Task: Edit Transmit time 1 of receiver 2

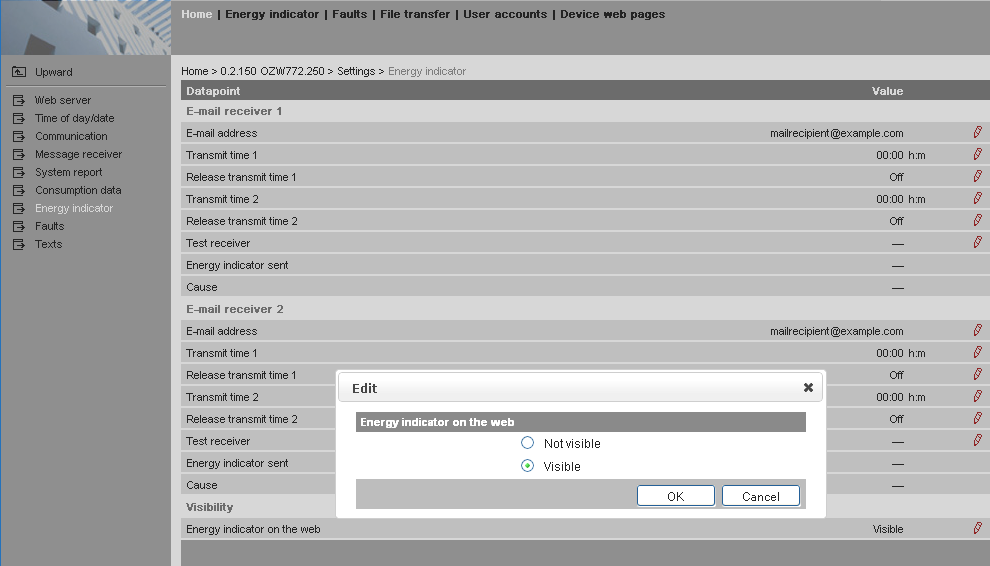Action: [x=977, y=352]
